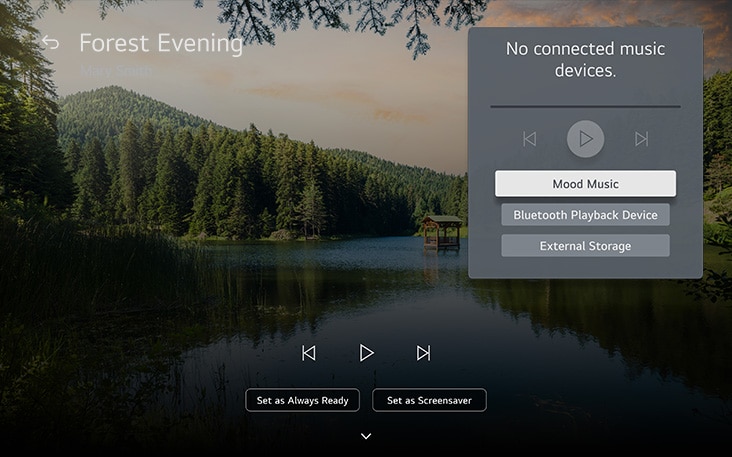Select Mood Music as the source
Screen dimensions: 732x457
pyautogui.click(x=585, y=184)
